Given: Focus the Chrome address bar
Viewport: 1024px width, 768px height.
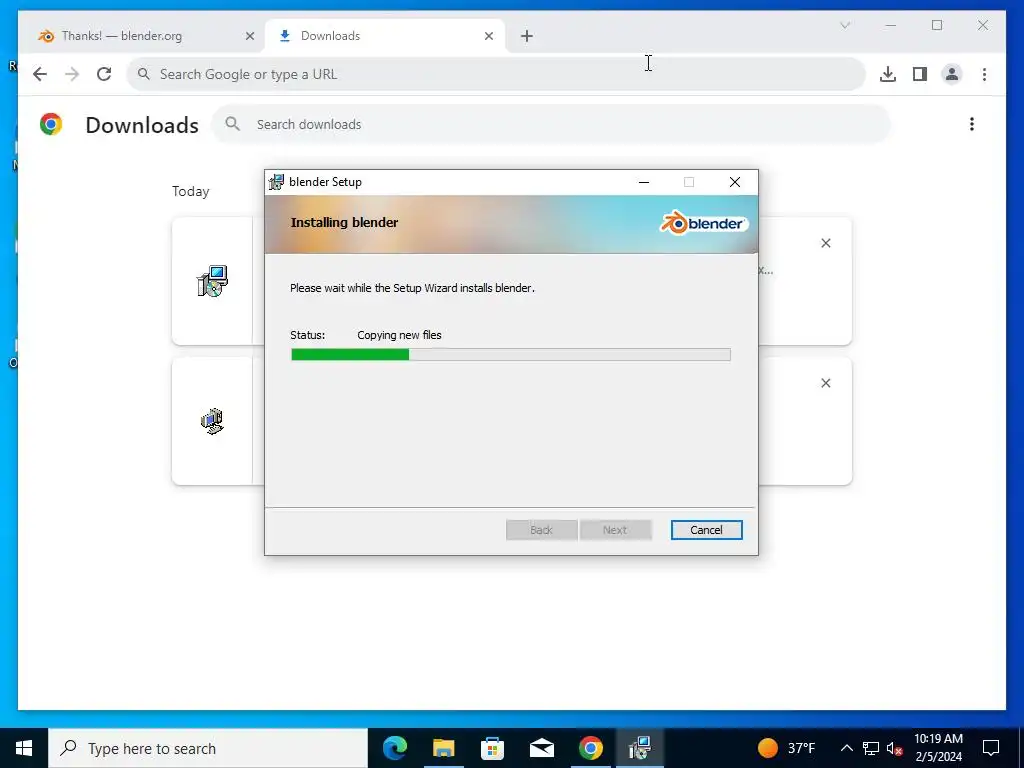Looking at the screenshot, I should 496,74.
